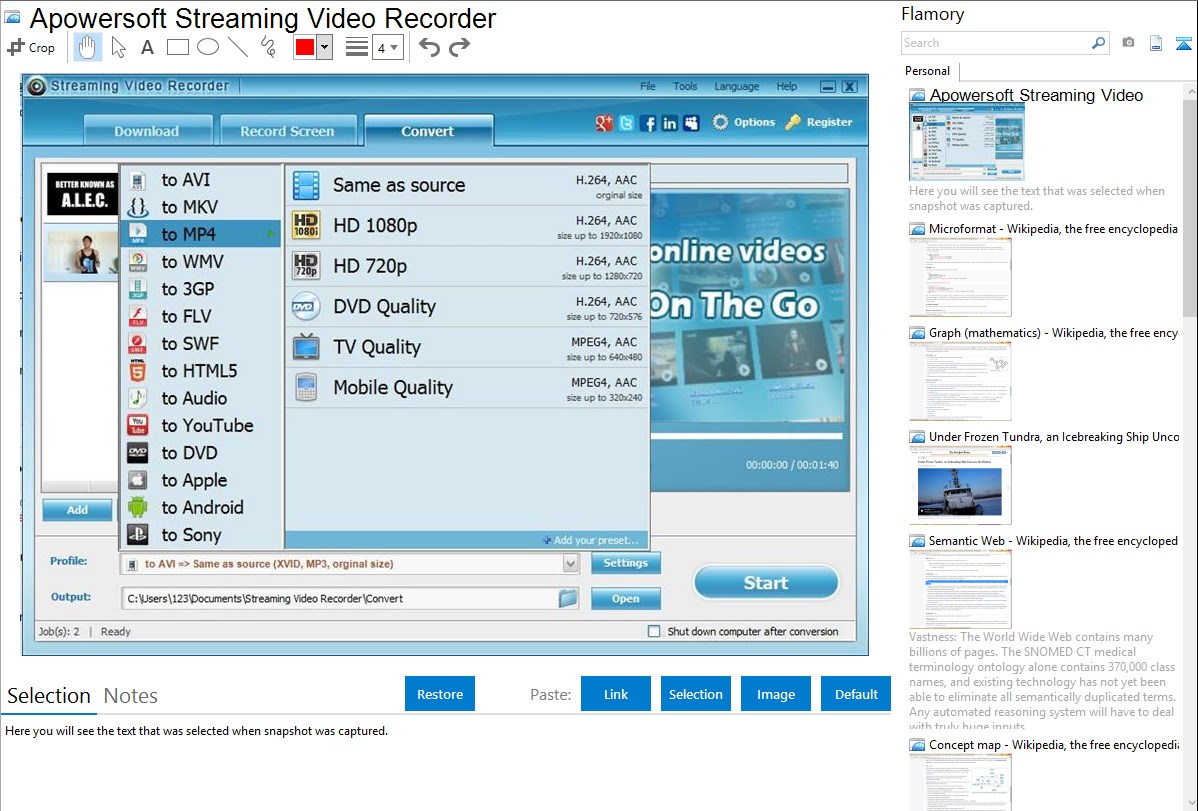
Task: Tick Shut down computer after conversion checkbox
Action: point(654,632)
